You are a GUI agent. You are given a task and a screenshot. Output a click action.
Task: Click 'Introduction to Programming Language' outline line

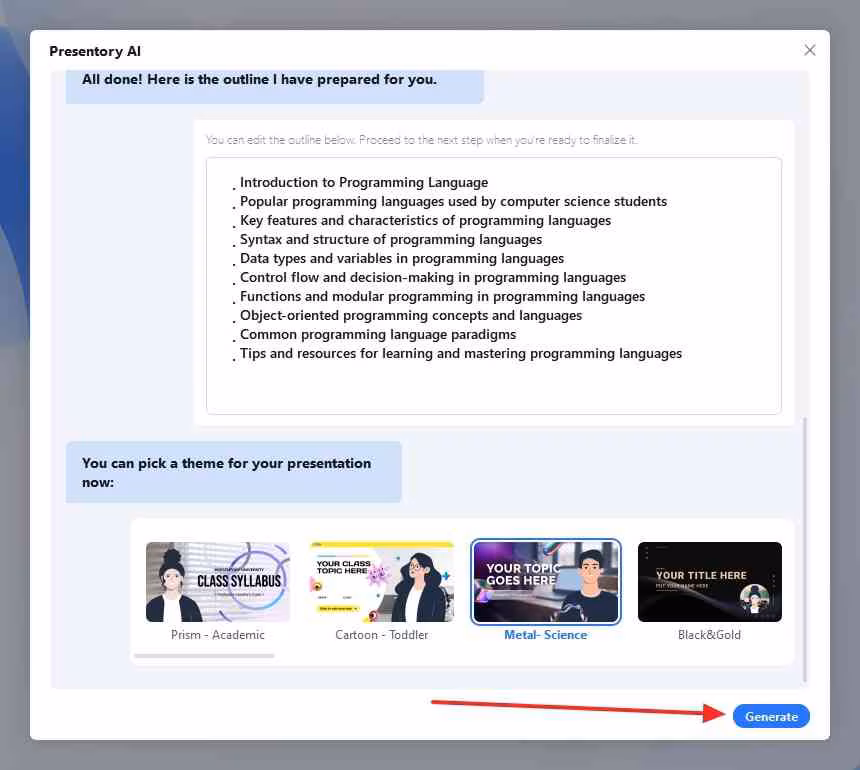coord(364,182)
